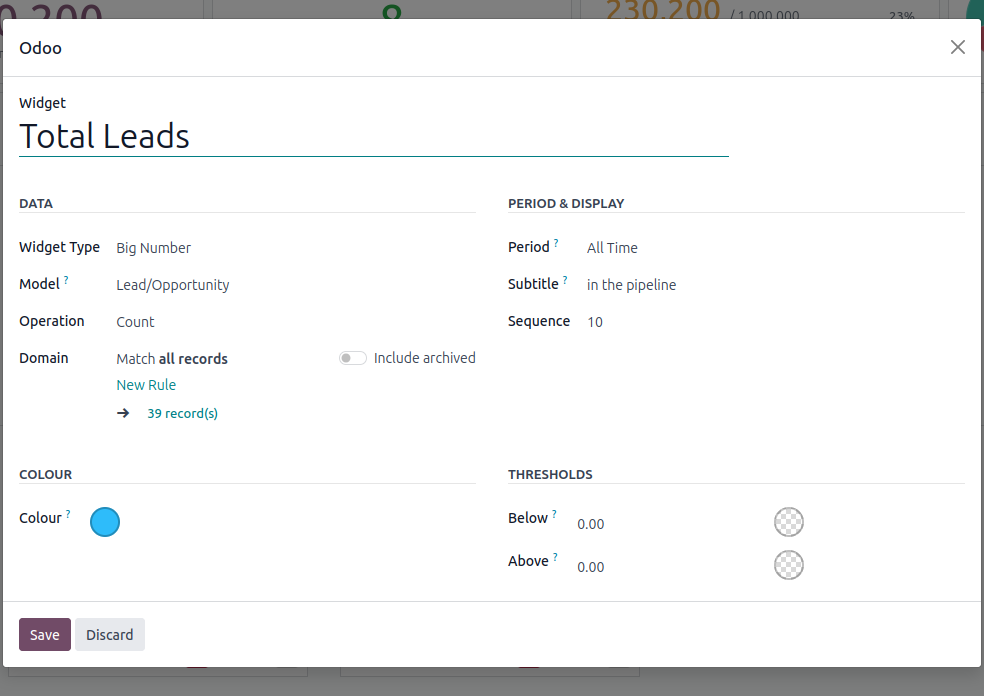Screen dimensions: 984x696
Task: Show the help tooltip icon next to Period
Action: [555, 243]
